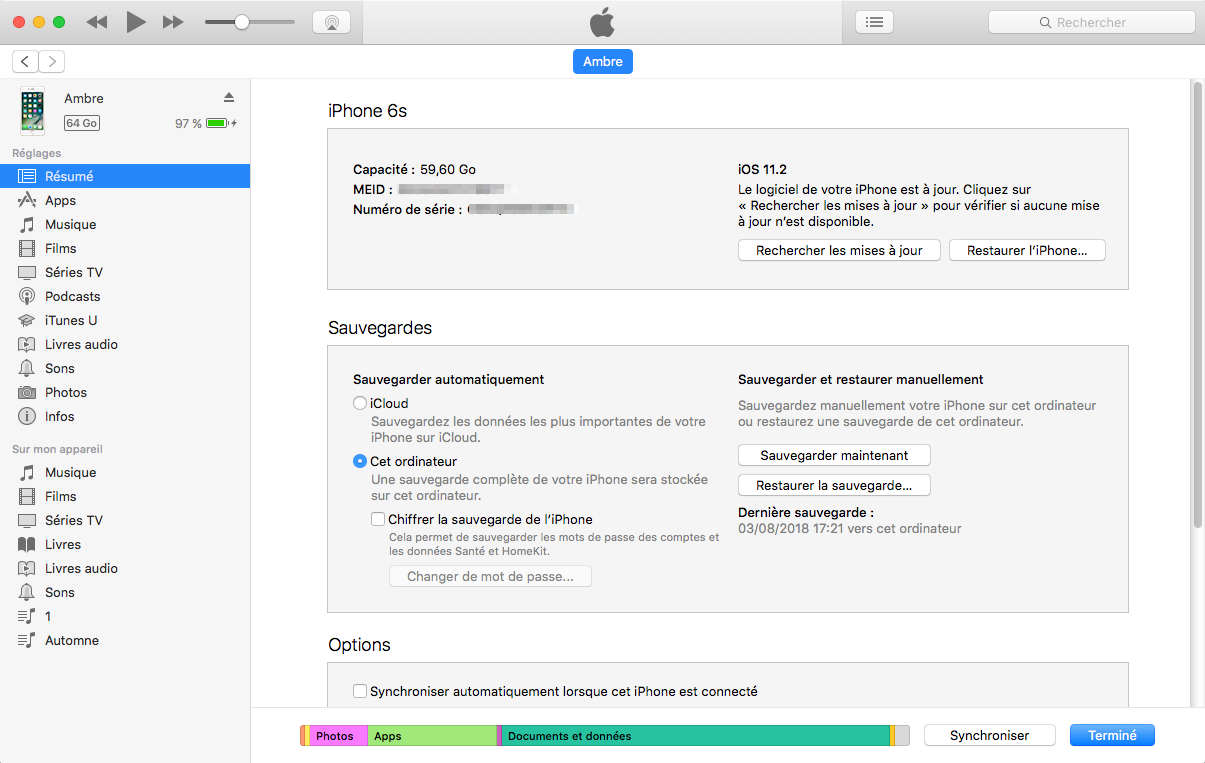Enable Synchroniser automatiquement checkbox
Image resolution: width=1205 pixels, height=763 pixels.
(x=360, y=691)
